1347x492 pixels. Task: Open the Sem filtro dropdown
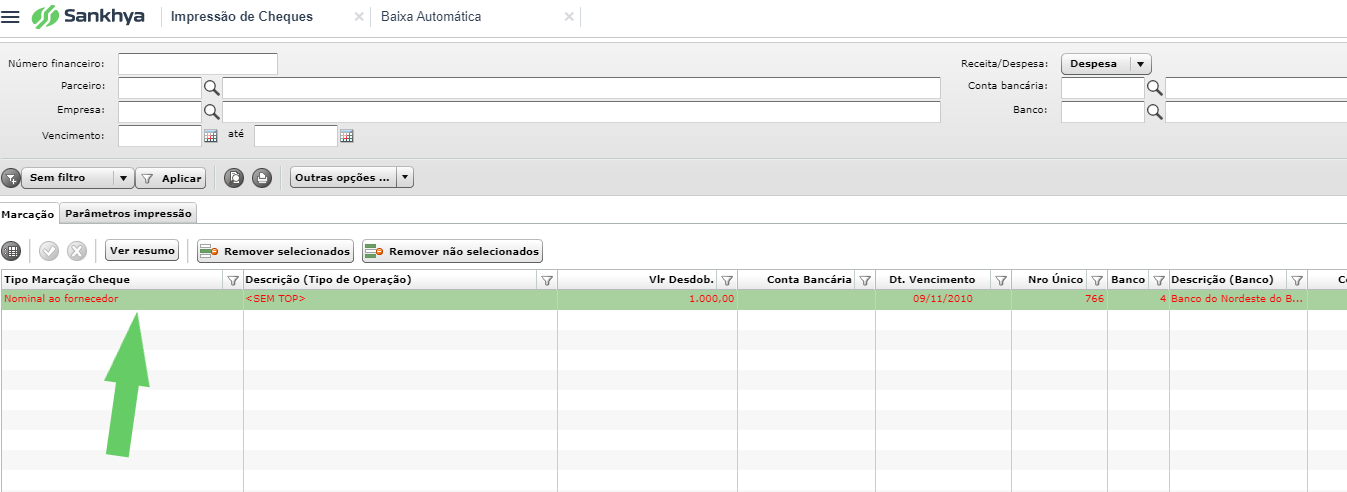pyautogui.click(x=77, y=178)
